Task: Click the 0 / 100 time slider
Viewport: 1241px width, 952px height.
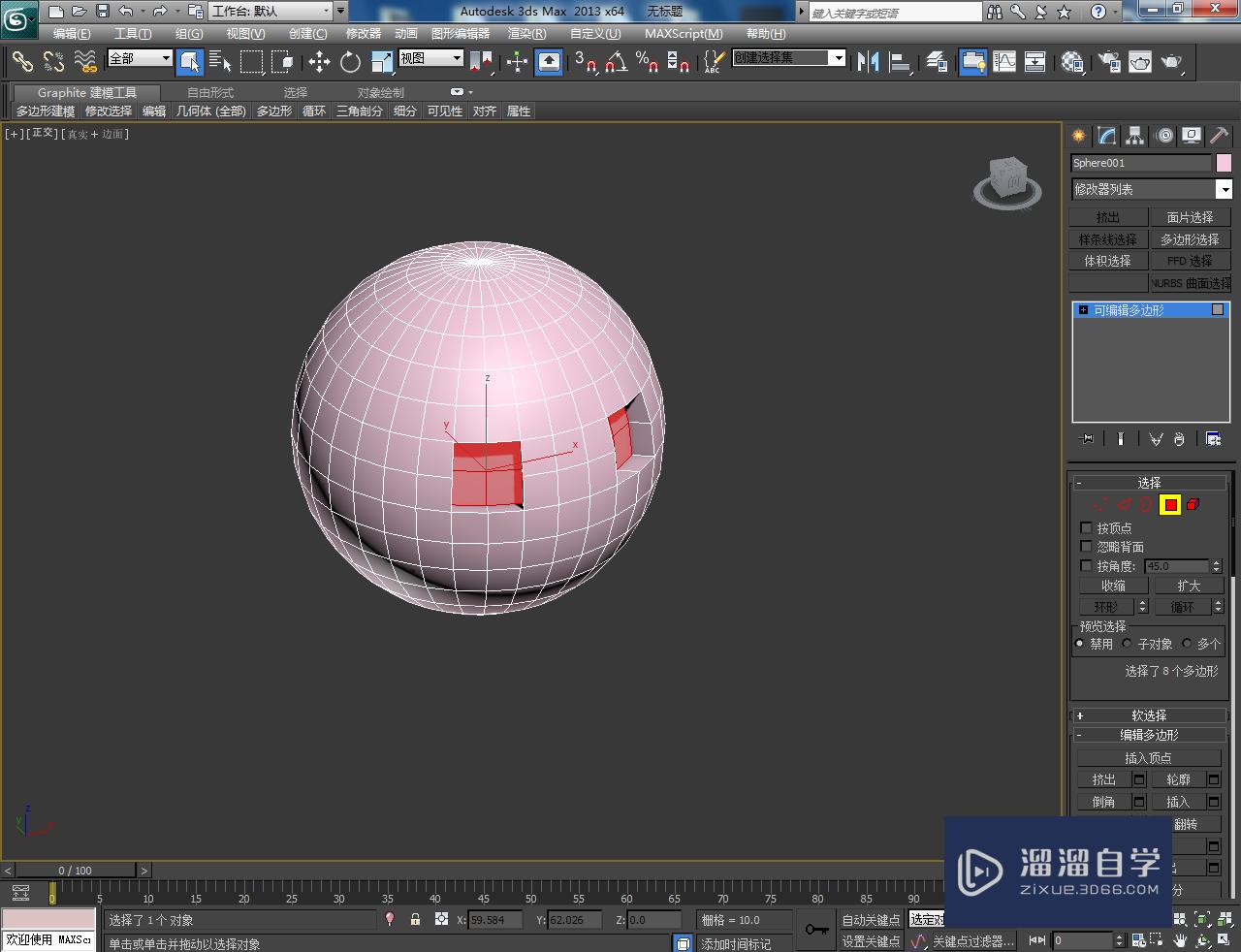Action: pos(75,870)
